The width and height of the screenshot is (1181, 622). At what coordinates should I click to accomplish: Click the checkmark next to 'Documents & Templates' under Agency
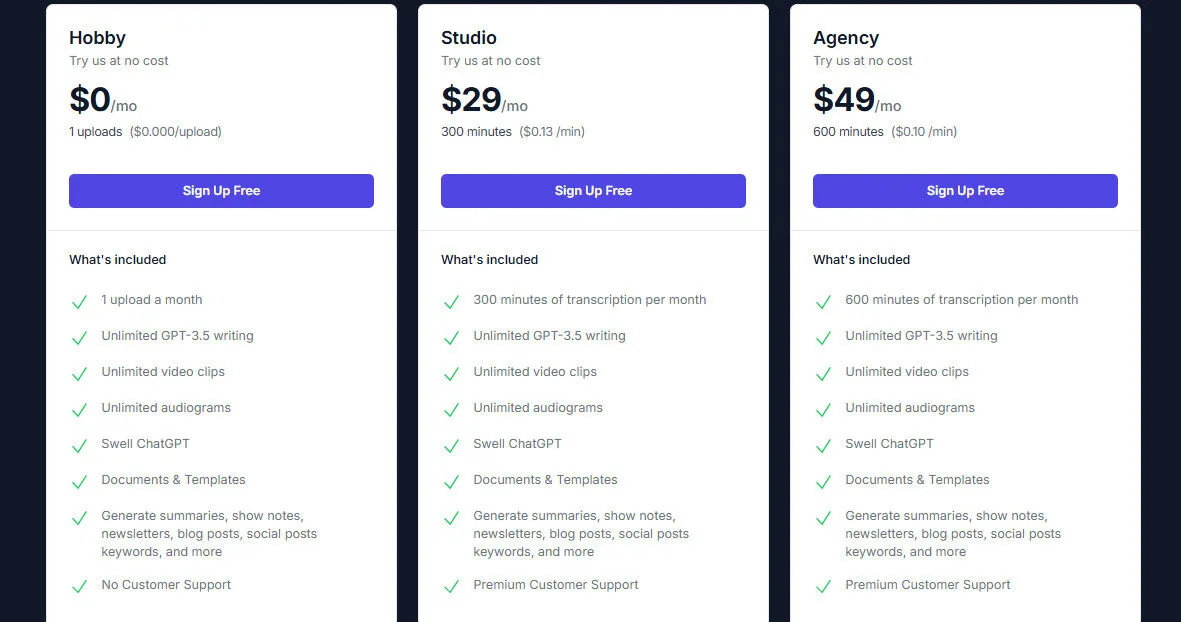click(823, 480)
